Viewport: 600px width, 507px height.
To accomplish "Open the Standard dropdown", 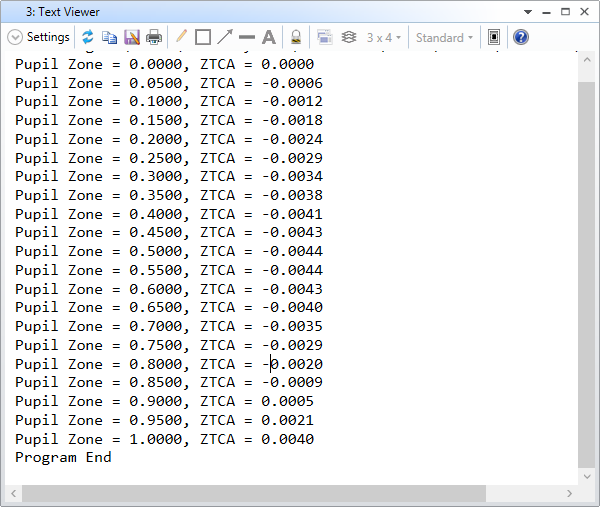I will point(444,37).
